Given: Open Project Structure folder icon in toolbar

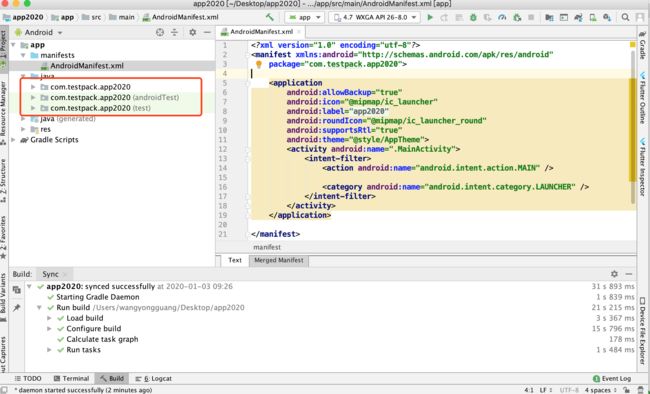Looking at the screenshot, I should pos(549,17).
